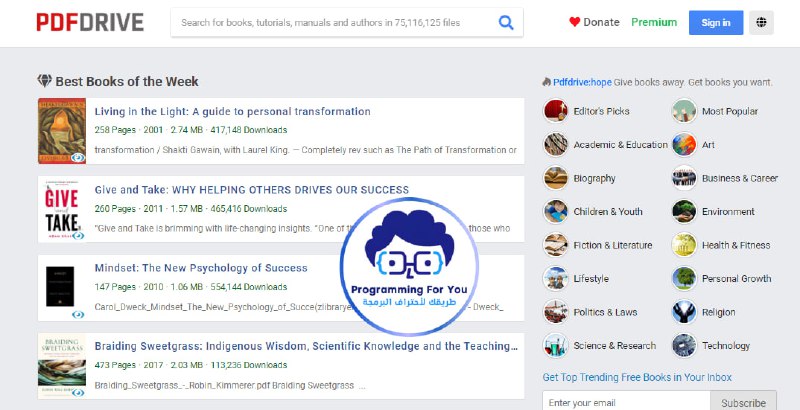Screen dimensions: 800x410
Task: Select the Health & Fitness label
Action: [x=736, y=245]
